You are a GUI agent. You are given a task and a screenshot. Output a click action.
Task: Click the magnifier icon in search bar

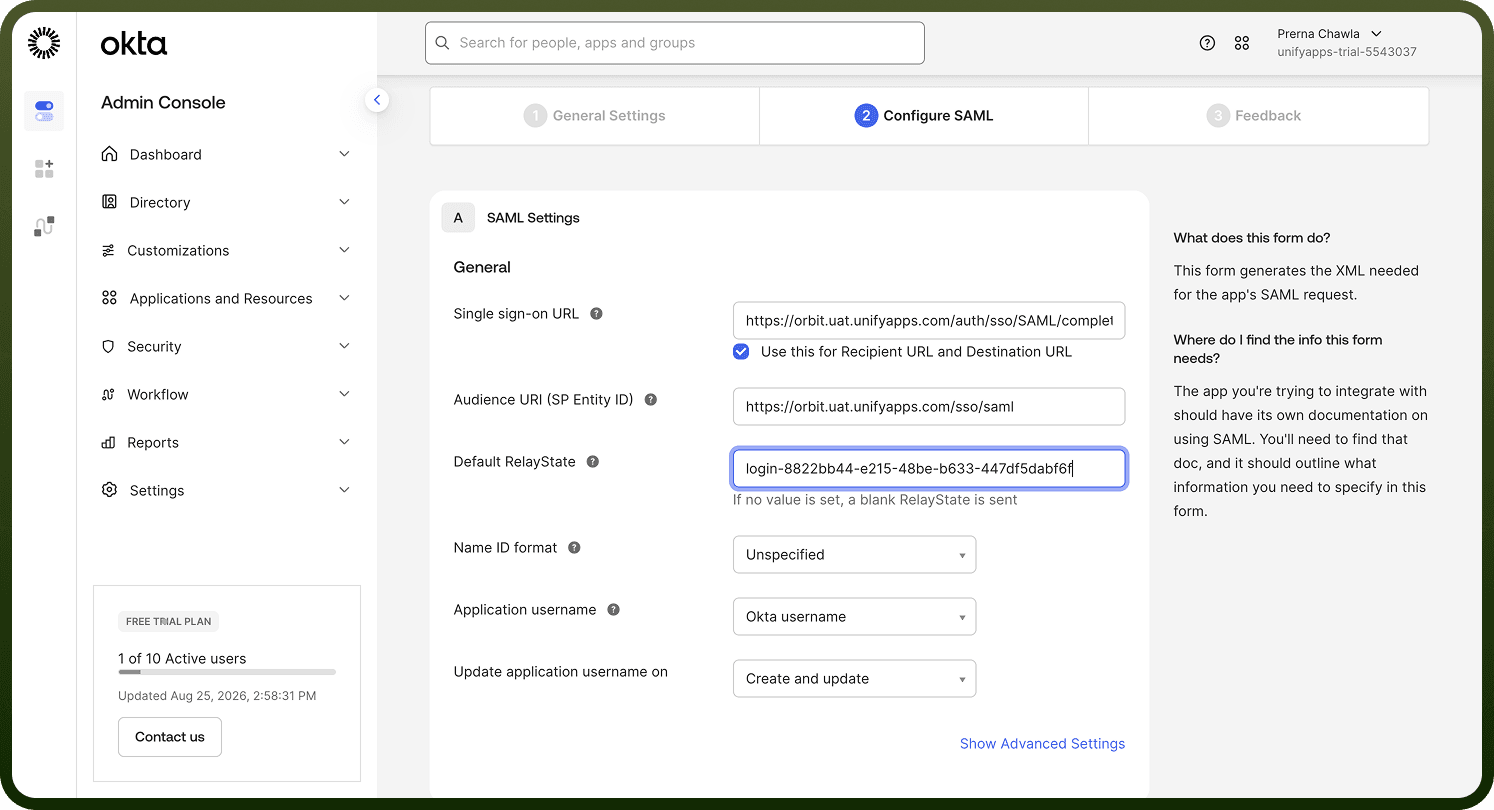coord(443,43)
